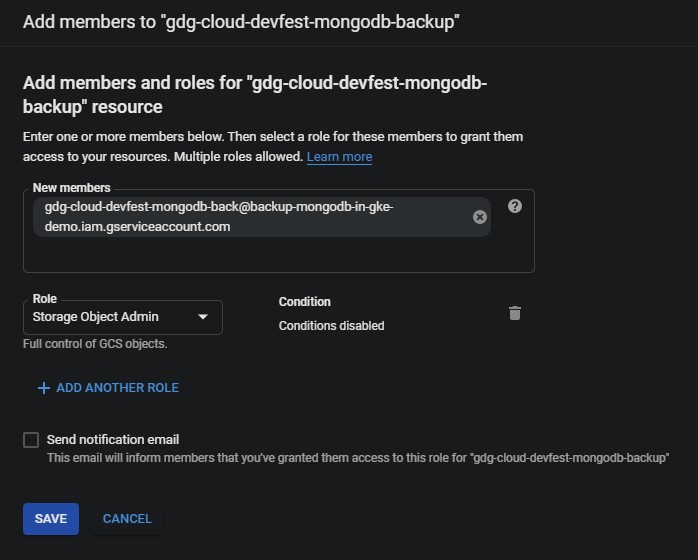Viewport: 698px width, 560px height.
Task: Open the Storage Object Admin role selector
Action: [x=110, y=317]
